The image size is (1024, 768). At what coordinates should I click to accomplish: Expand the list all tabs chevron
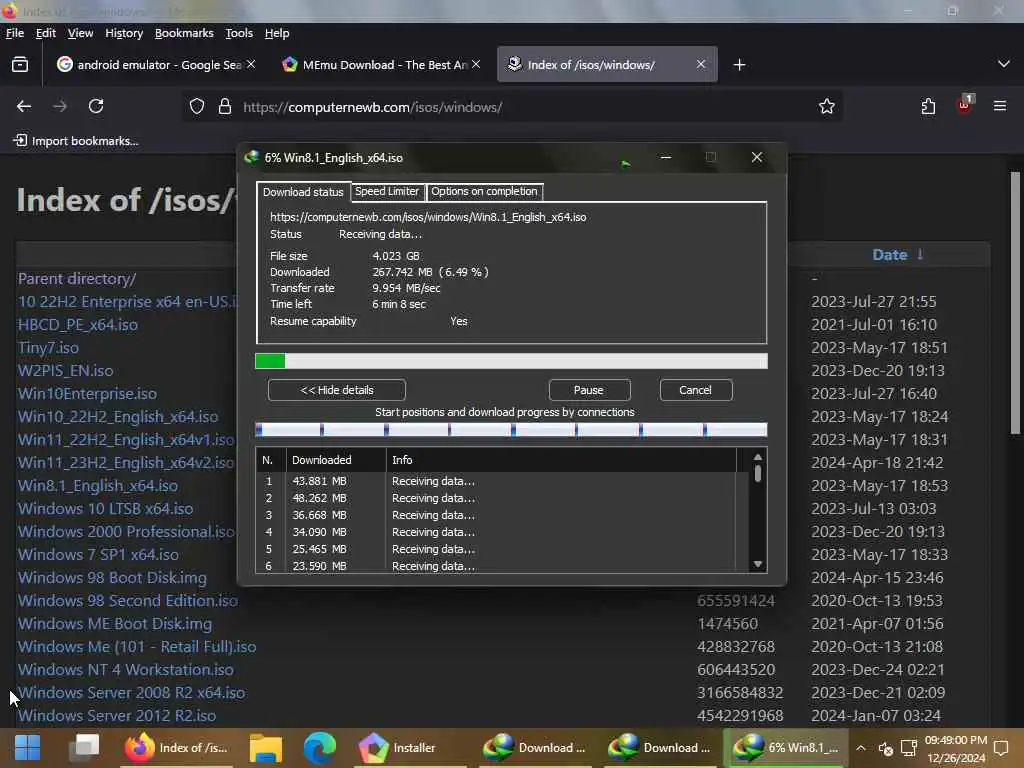(1004, 64)
